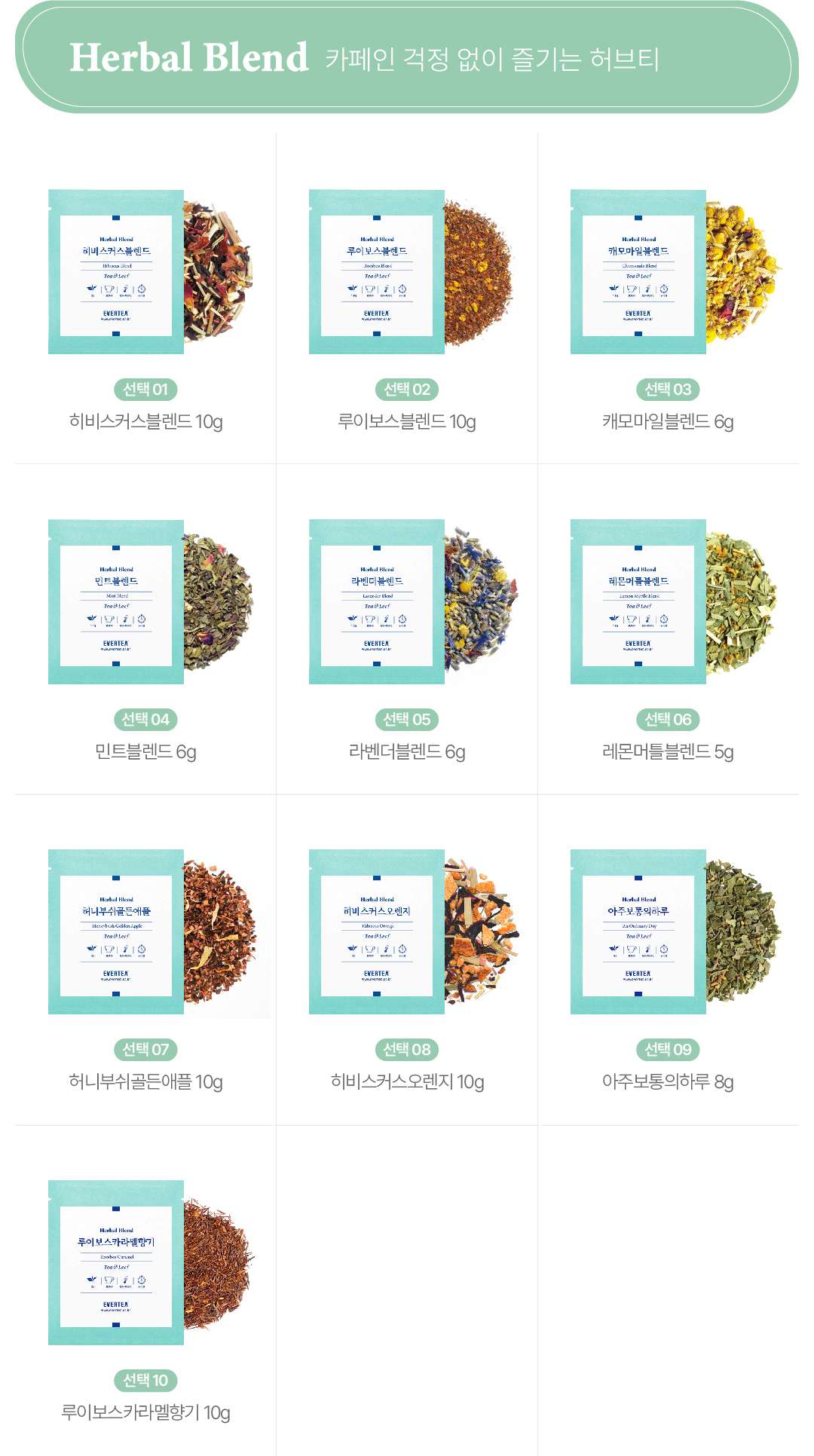Open the 레몬머틀블렌드 tea pouch image

pyautogui.click(x=638, y=602)
